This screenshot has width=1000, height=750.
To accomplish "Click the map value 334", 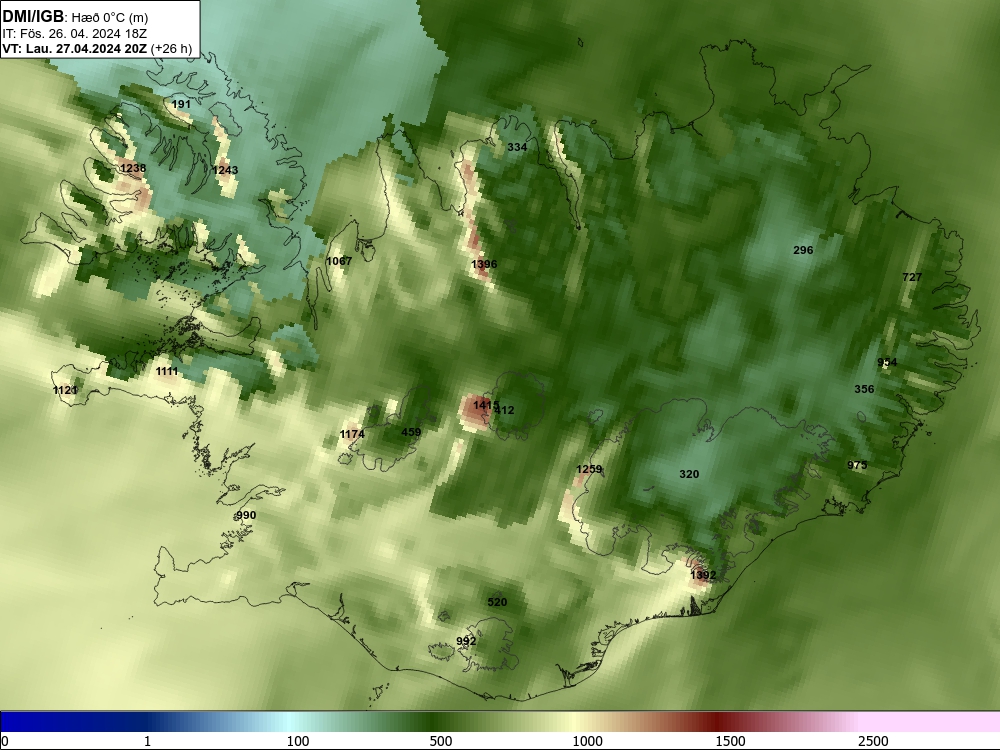I will coord(517,147).
